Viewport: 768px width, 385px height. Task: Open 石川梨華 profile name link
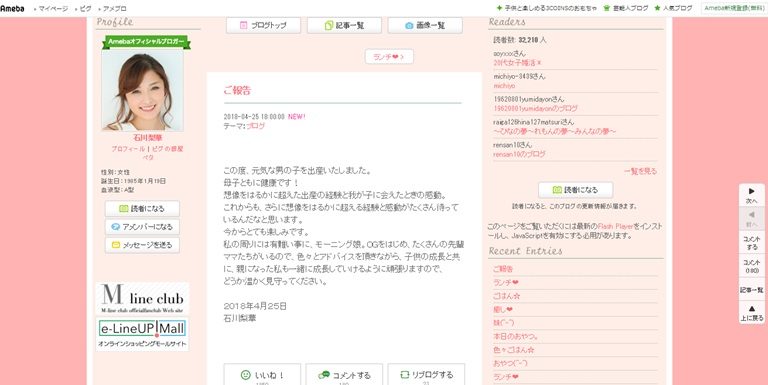click(147, 138)
